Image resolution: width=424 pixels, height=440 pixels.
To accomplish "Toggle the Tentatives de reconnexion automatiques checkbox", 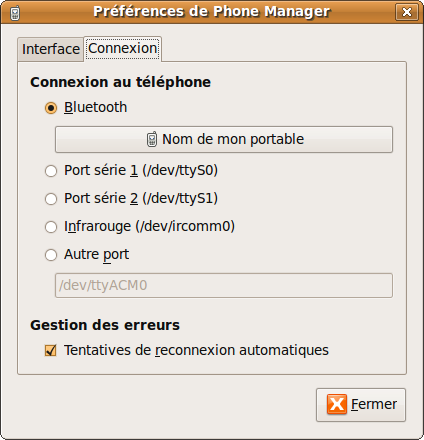I will coord(51,350).
